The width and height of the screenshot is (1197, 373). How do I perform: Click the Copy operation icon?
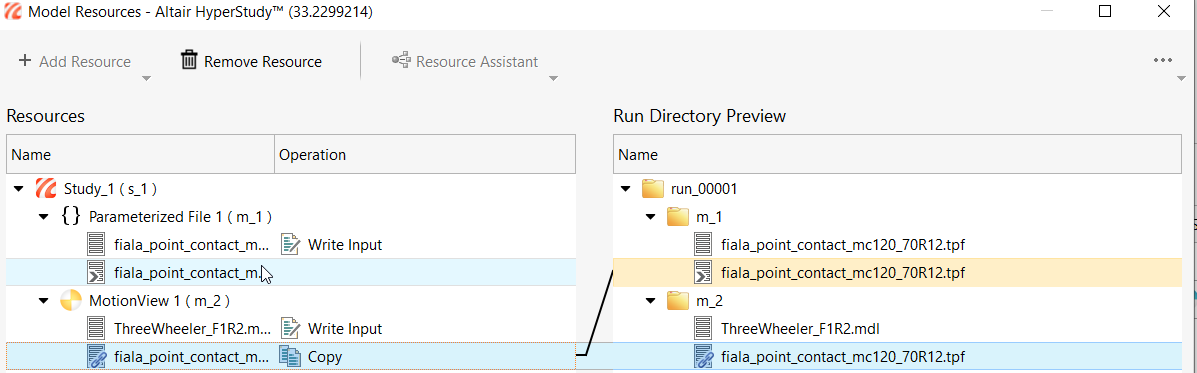290,356
